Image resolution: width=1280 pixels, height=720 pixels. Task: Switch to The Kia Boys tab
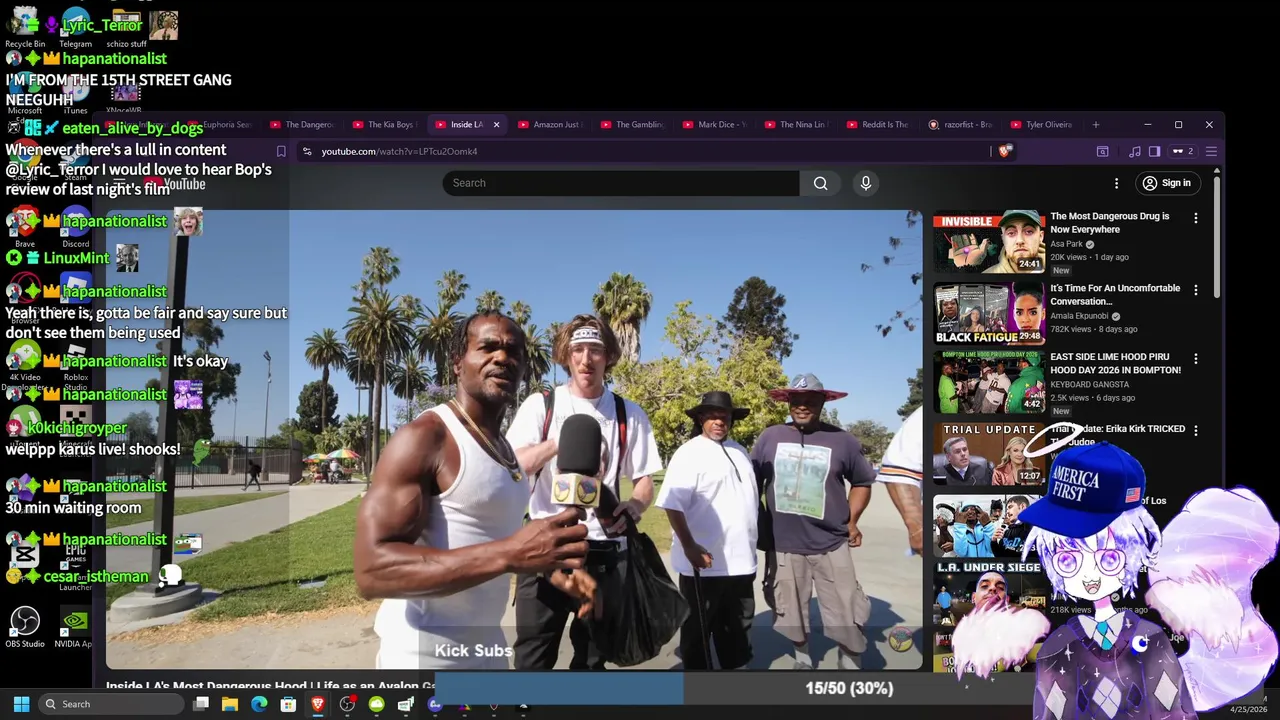point(384,125)
